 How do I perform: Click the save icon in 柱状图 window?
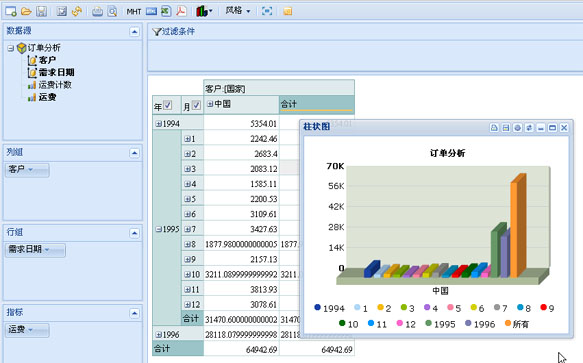click(506, 128)
